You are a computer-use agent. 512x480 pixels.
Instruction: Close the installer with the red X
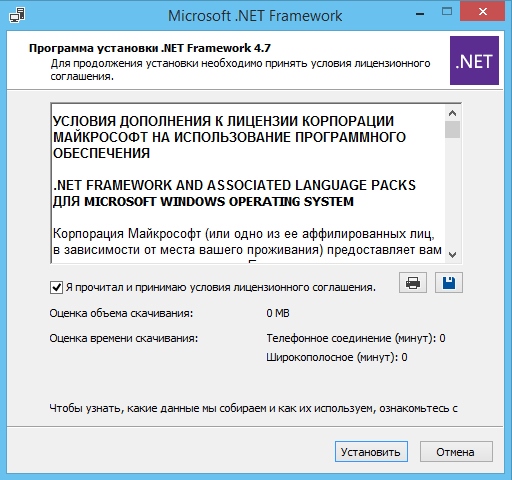pos(482,12)
